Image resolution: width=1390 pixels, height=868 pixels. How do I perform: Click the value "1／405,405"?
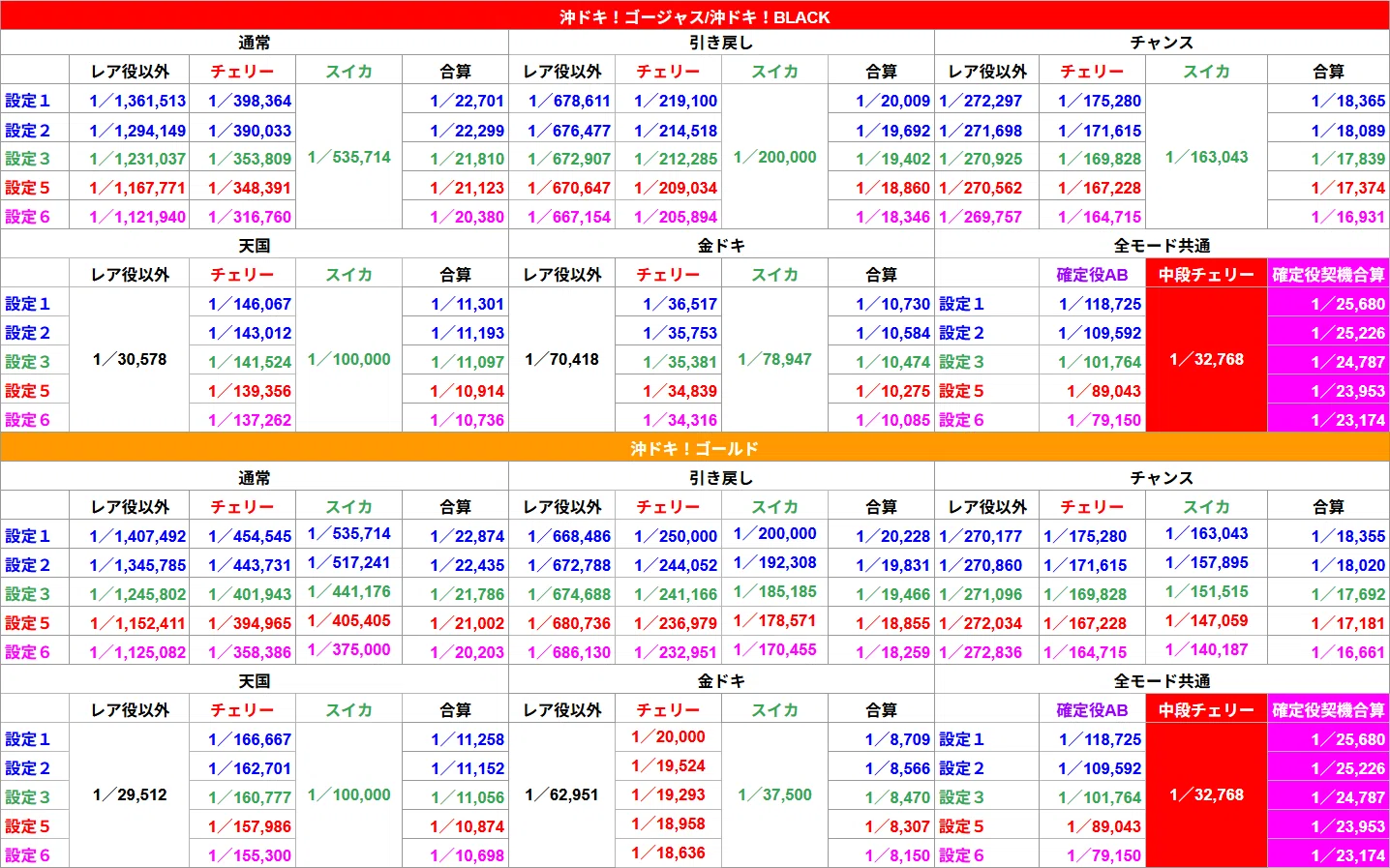pos(348,620)
